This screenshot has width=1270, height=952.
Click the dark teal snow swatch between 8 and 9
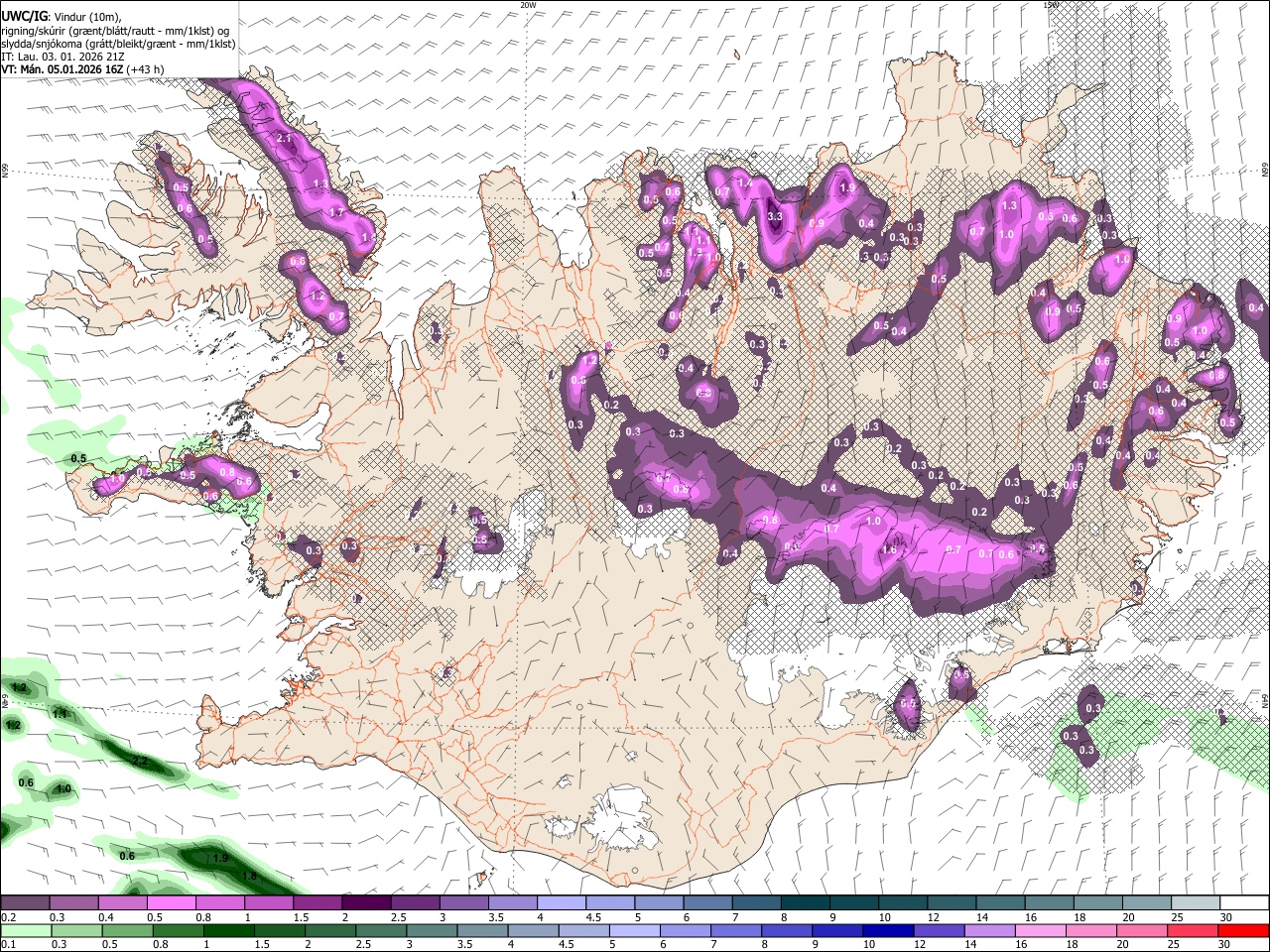806,903
